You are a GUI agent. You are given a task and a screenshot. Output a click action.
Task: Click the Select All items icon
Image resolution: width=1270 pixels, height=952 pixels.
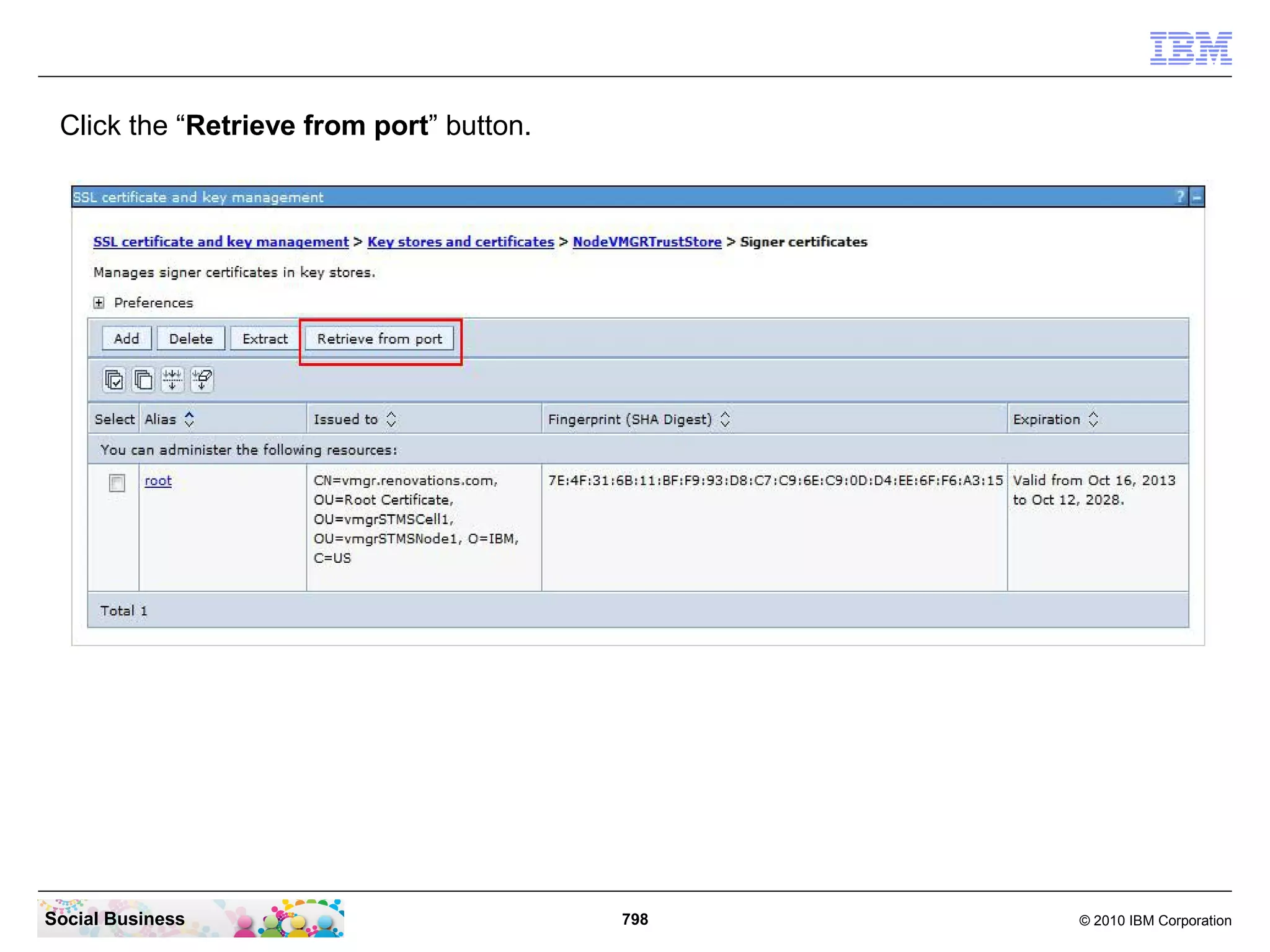pos(114,379)
